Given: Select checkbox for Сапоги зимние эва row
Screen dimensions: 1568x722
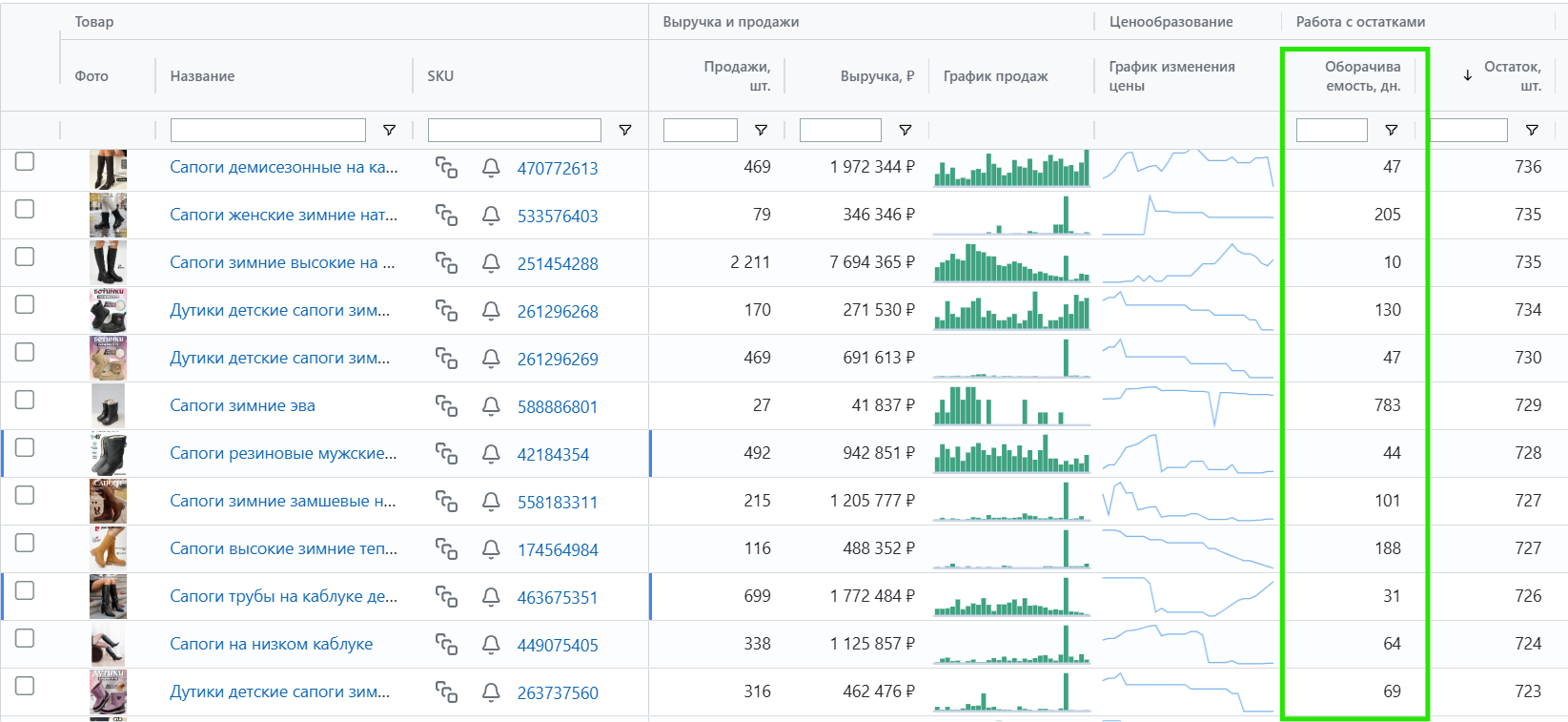Looking at the screenshot, I should click(25, 400).
